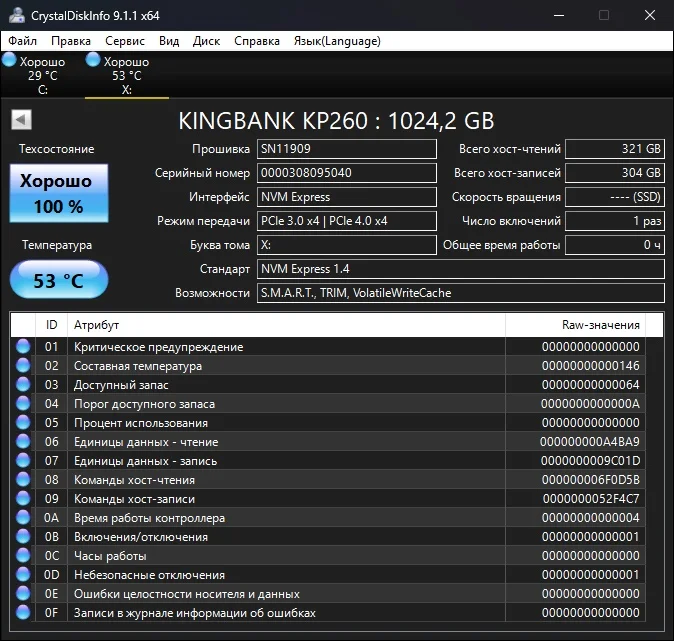This screenshot has width=674, height=641.
Task: Click status orb beside Составная температура
Action: point(23,366)
